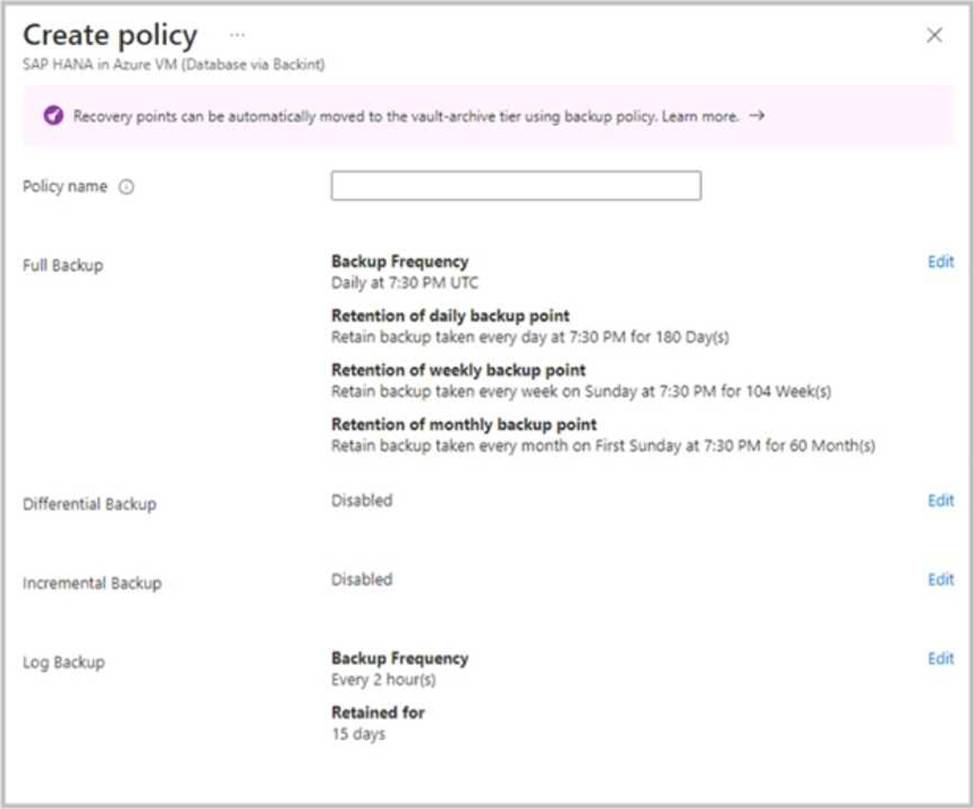The height and width of the screenshot is (809, 974).
Task: Close the Create policy pane
Action: 934,36
